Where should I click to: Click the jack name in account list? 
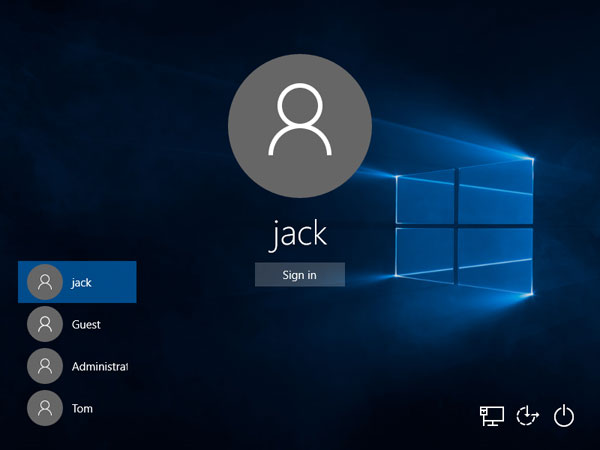point(82,283)
